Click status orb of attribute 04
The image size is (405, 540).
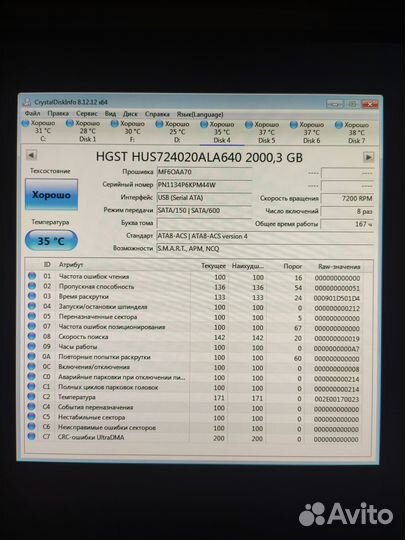32,306
